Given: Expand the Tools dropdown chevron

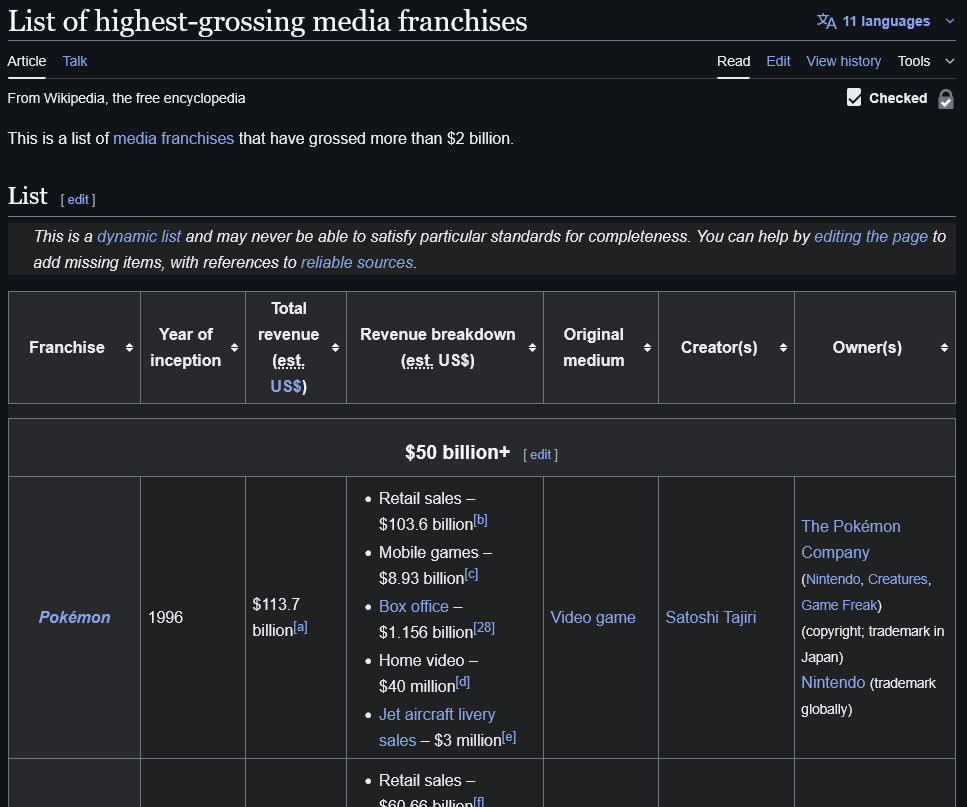Looking at the screenshot, I should pos(950,61).
